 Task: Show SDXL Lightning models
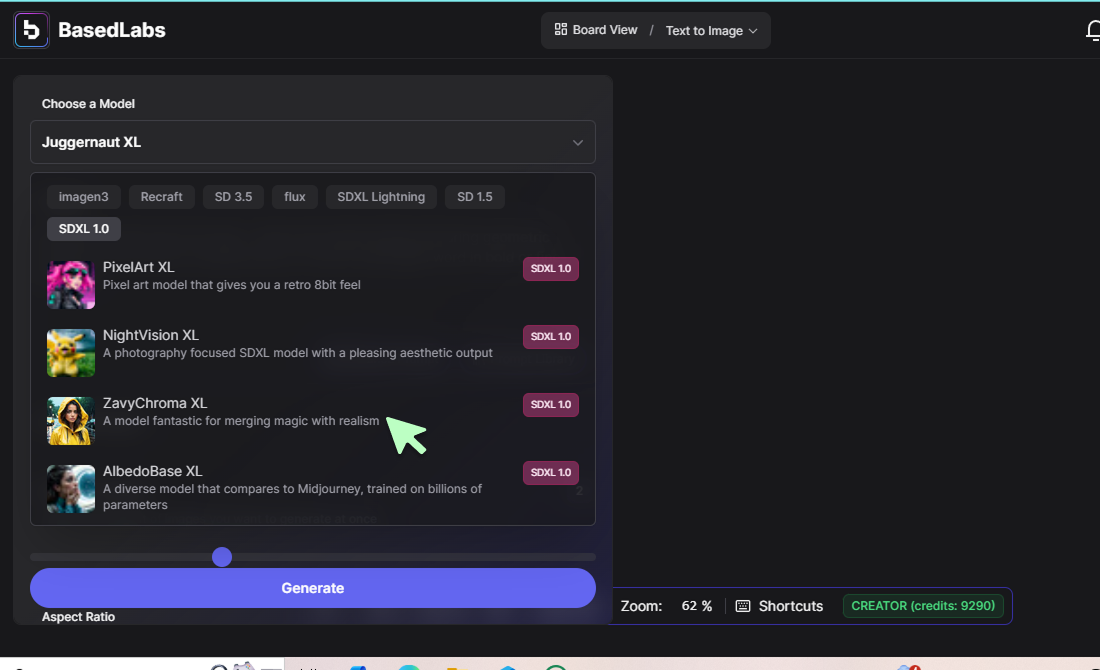coord(381,197)
